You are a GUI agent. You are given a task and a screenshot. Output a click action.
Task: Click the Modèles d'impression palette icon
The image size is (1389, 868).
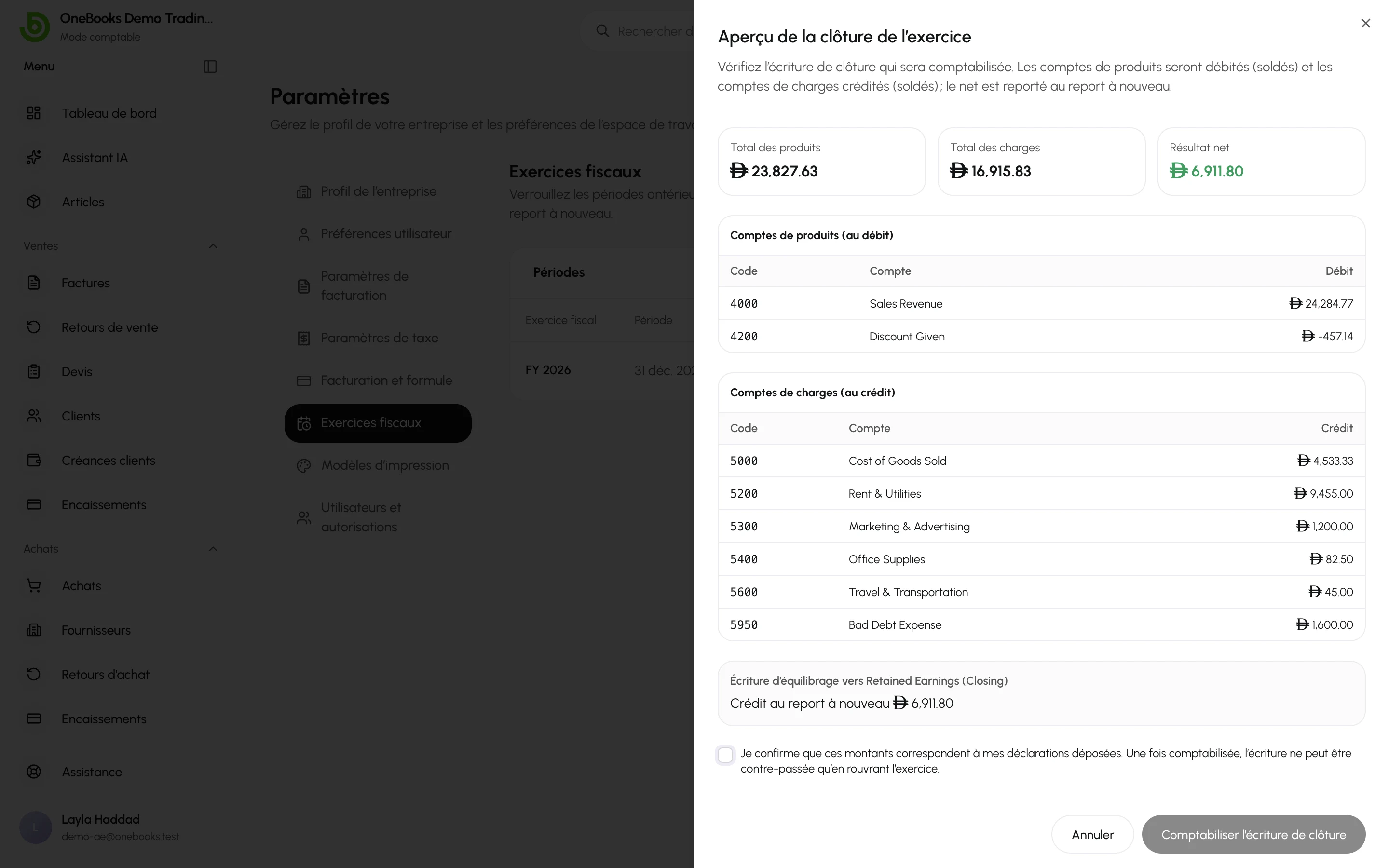tap(304, 465)
